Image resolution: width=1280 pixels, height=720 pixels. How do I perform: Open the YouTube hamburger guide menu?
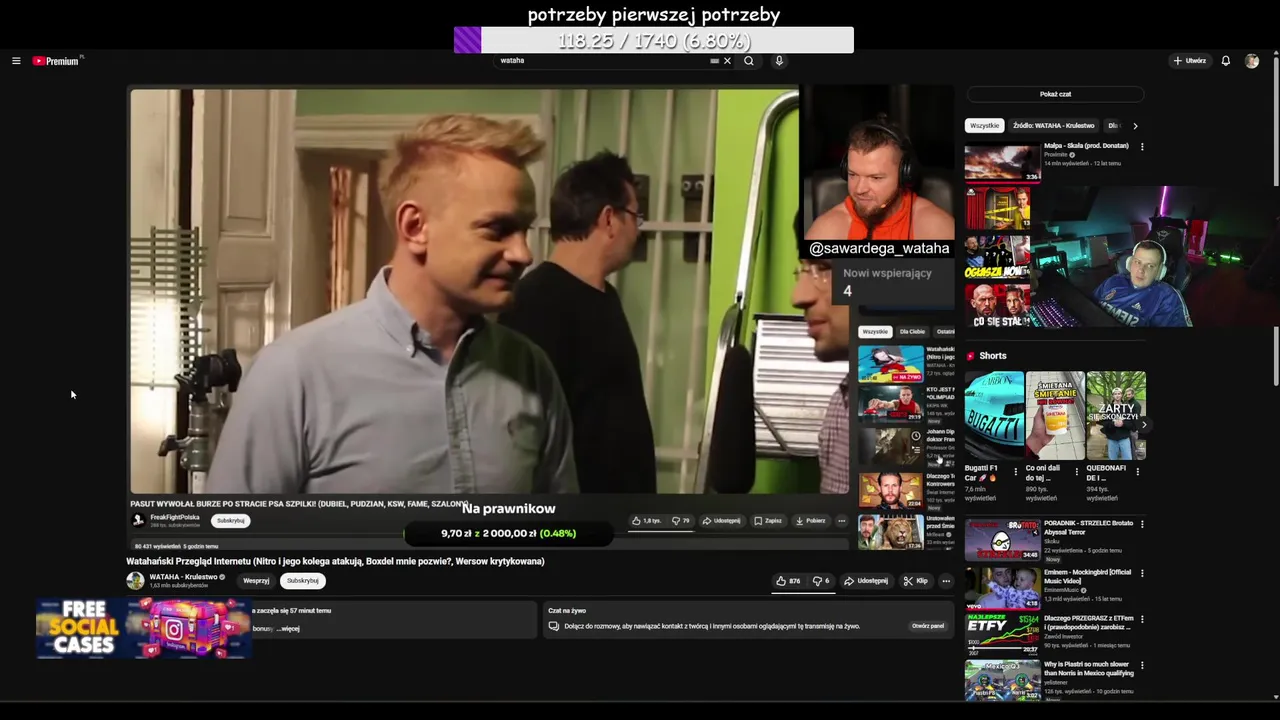tap(16, 61)
